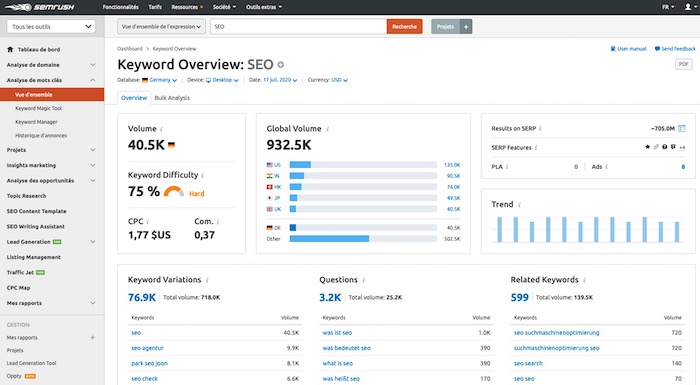The height and width of the screenshot is (385, 700).
Task: Open the Ressources menu
Action: [x=187, y=7]
